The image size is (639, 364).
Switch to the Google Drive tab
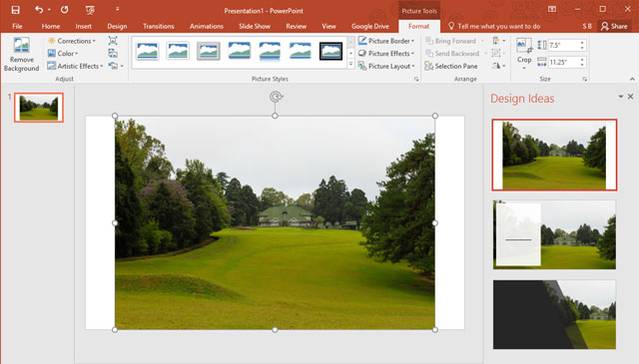[x=370, y=26]
